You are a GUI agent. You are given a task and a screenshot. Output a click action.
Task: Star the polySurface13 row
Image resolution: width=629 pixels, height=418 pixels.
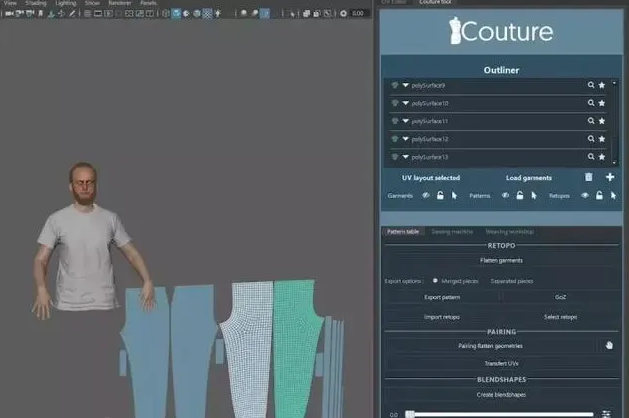point(602,156)
